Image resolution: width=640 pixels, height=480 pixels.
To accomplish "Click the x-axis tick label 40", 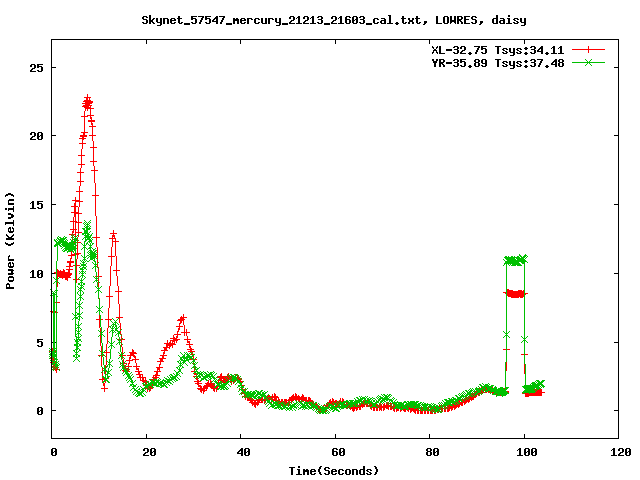I will (x=243, y=452).
